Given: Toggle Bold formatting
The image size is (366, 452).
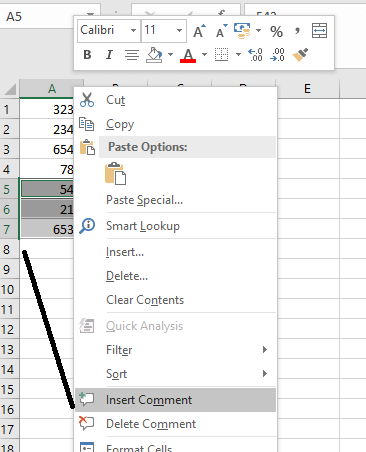Looking at the screenshot, I should pos(87,55).
